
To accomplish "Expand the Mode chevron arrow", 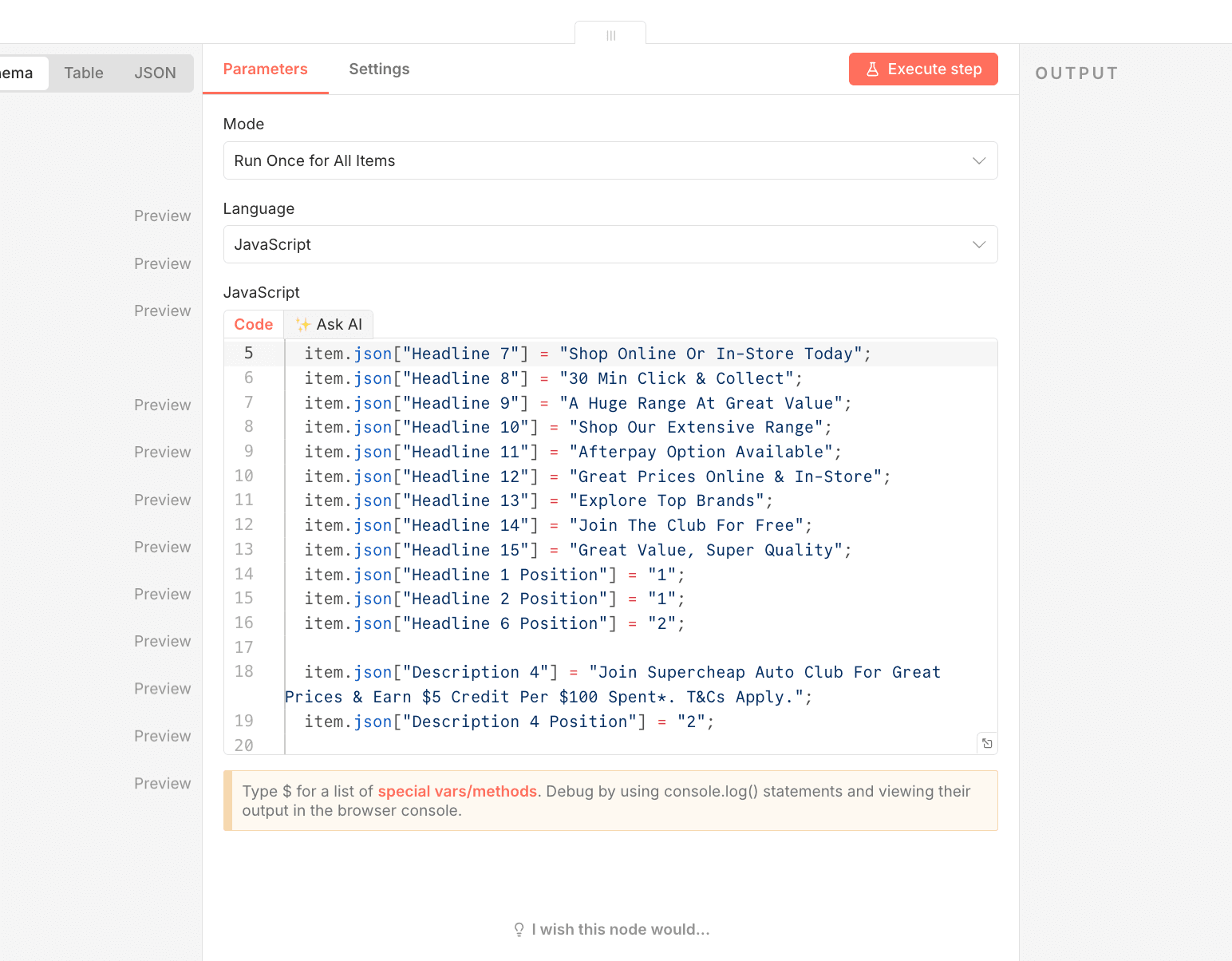I will 979,160.
